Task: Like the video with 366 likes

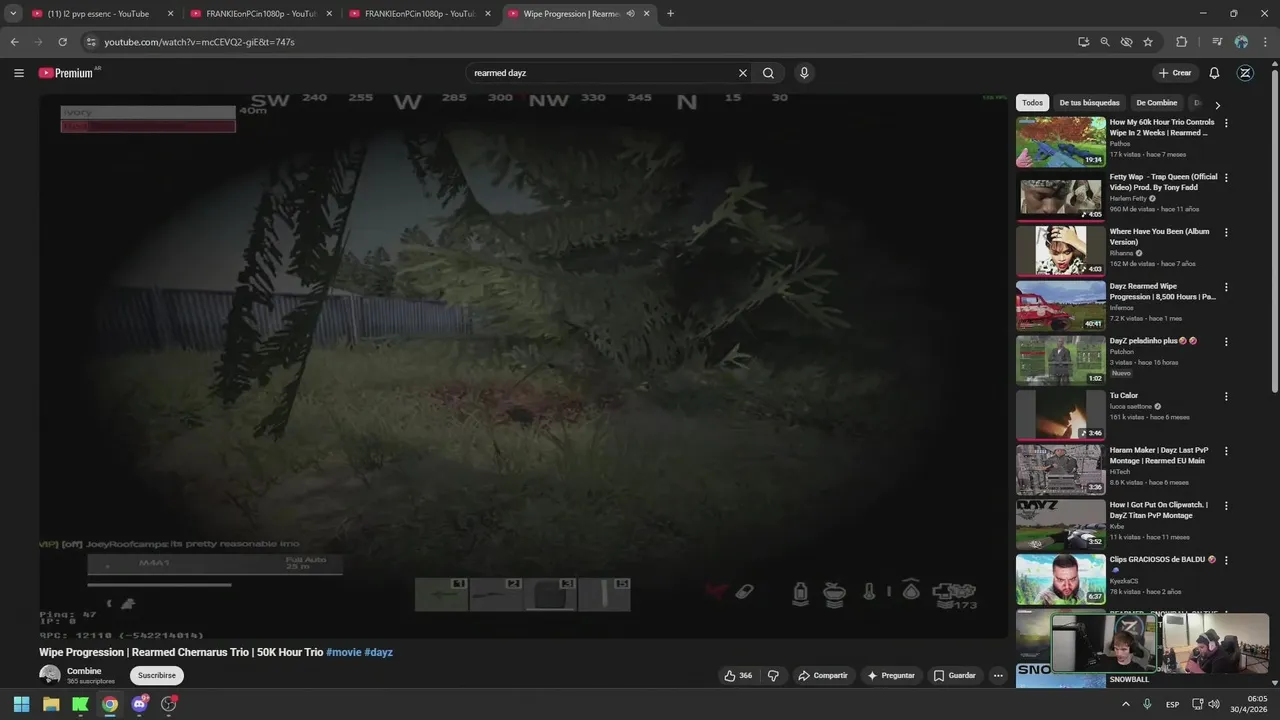Action: click(739, 676)
